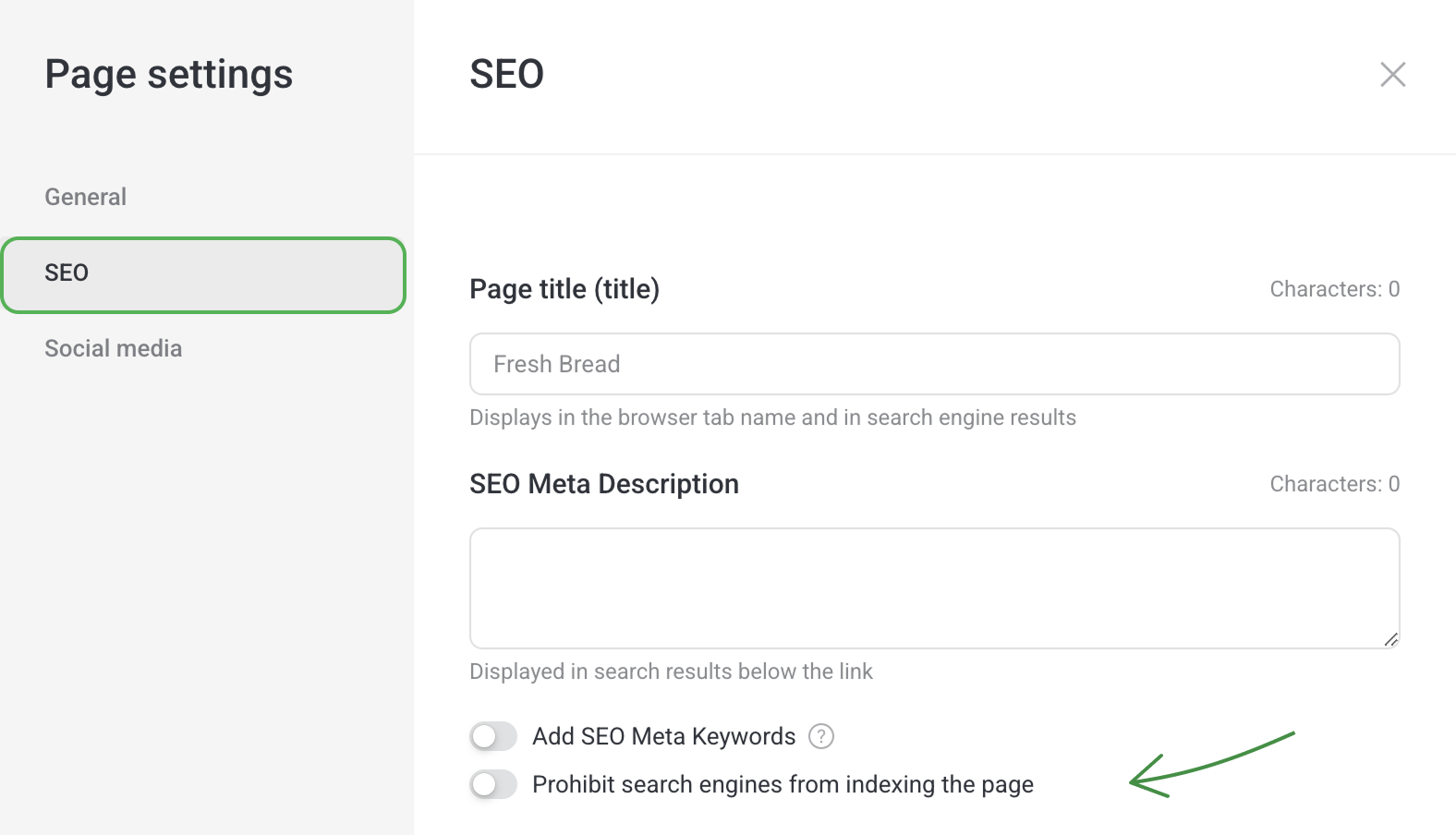Viewport: 1456px width, 835px height.
Task: Open the General settings tab
Action: [85, 197]
